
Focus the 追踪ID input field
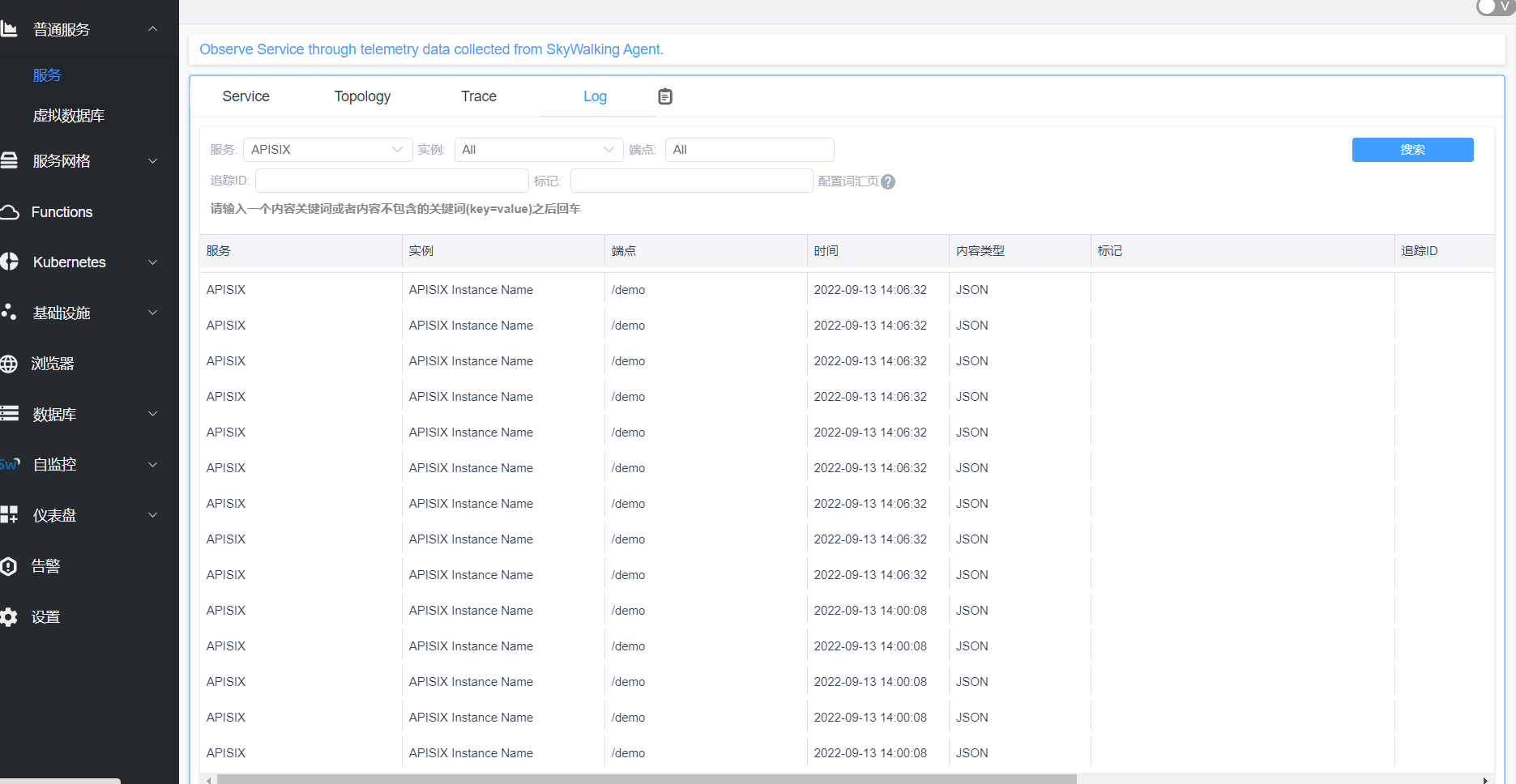point(392,181)
